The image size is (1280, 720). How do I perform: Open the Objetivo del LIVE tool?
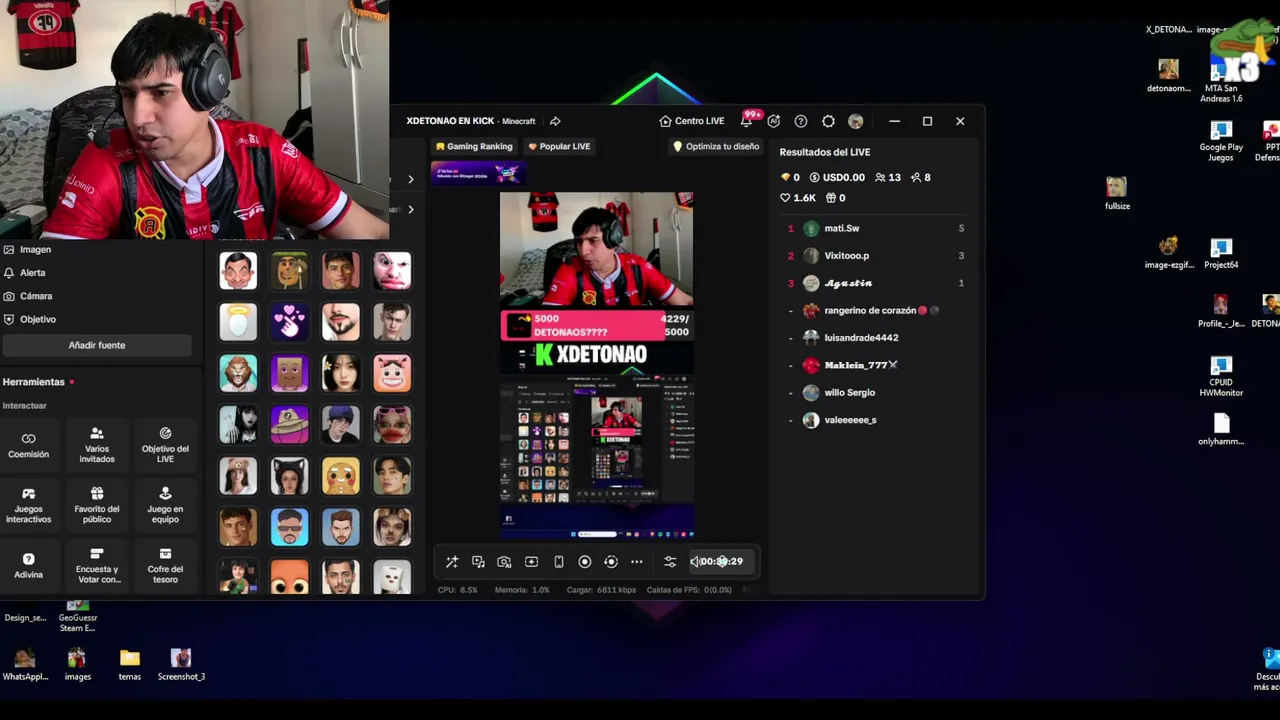point(165,446)
